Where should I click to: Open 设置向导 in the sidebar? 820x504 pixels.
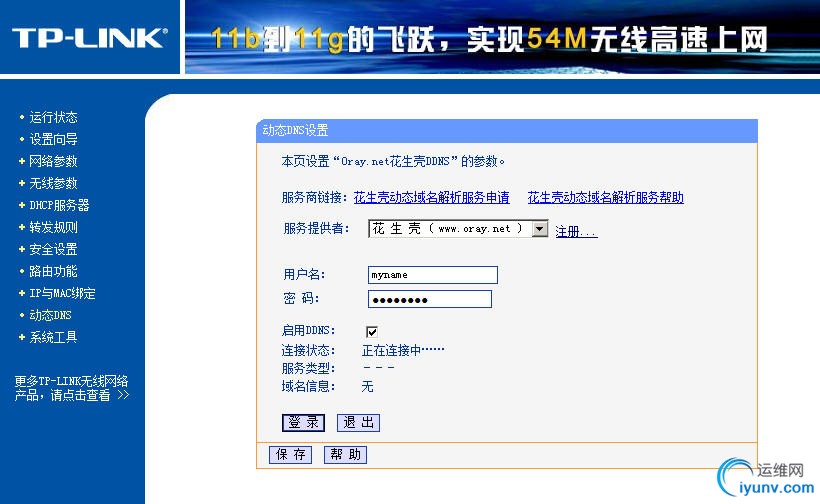[x=53, y=139]
